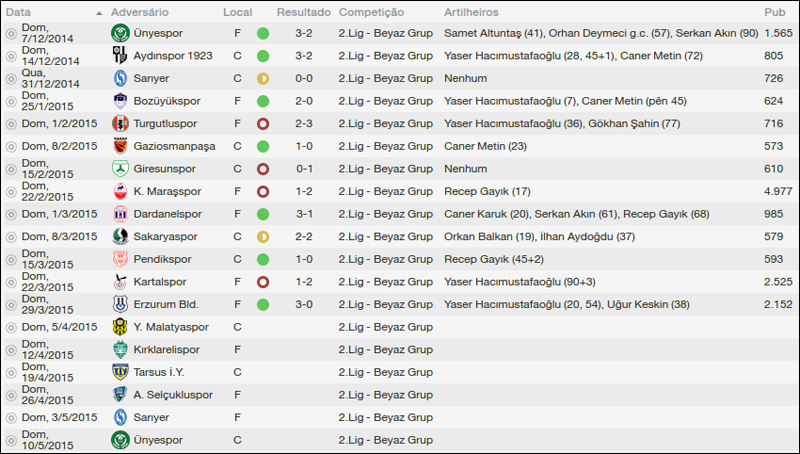Sort the list by Resultado column
The height and width of the screenshot is (454, 800).
(x=304, y=12)
